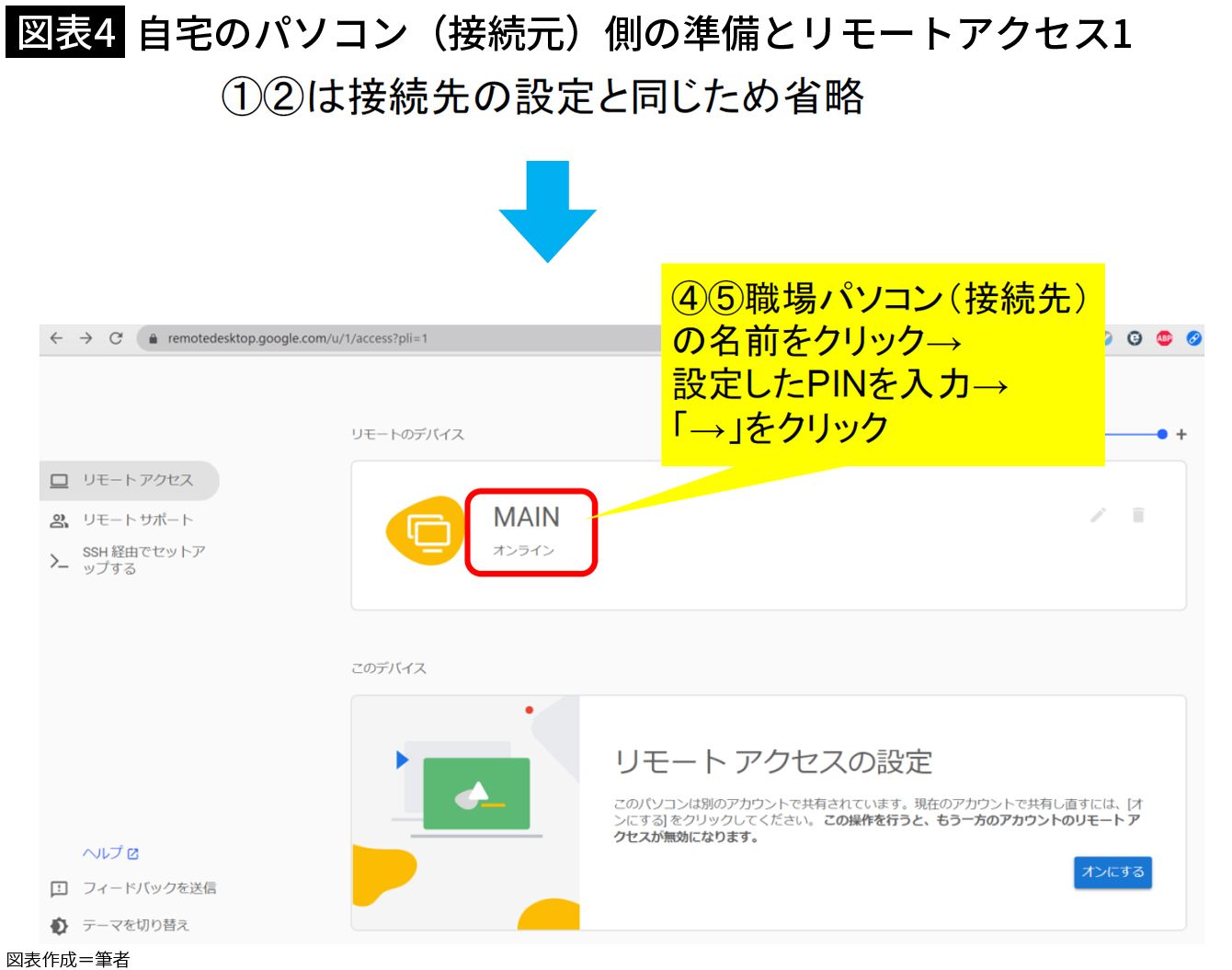1232x970 pixels.
Task: Click the blue link extension icon
Action: pyautogui.click(x=1193, y=338)
